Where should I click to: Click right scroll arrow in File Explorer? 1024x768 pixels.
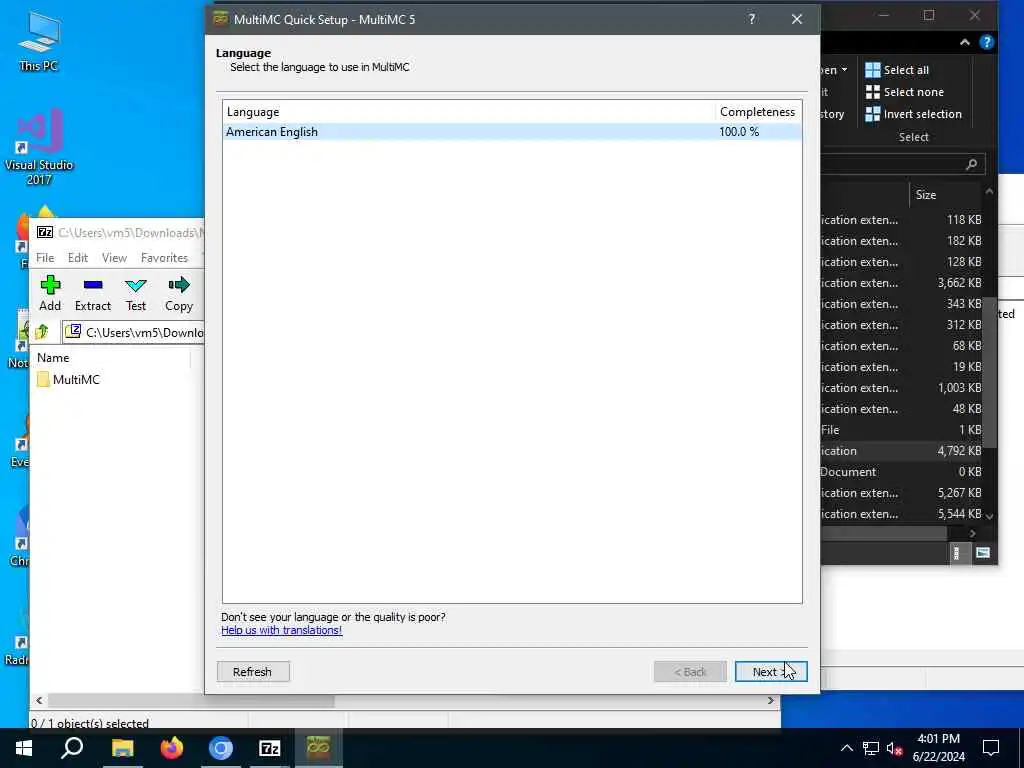pyautogui.click(x=972, y=534)
